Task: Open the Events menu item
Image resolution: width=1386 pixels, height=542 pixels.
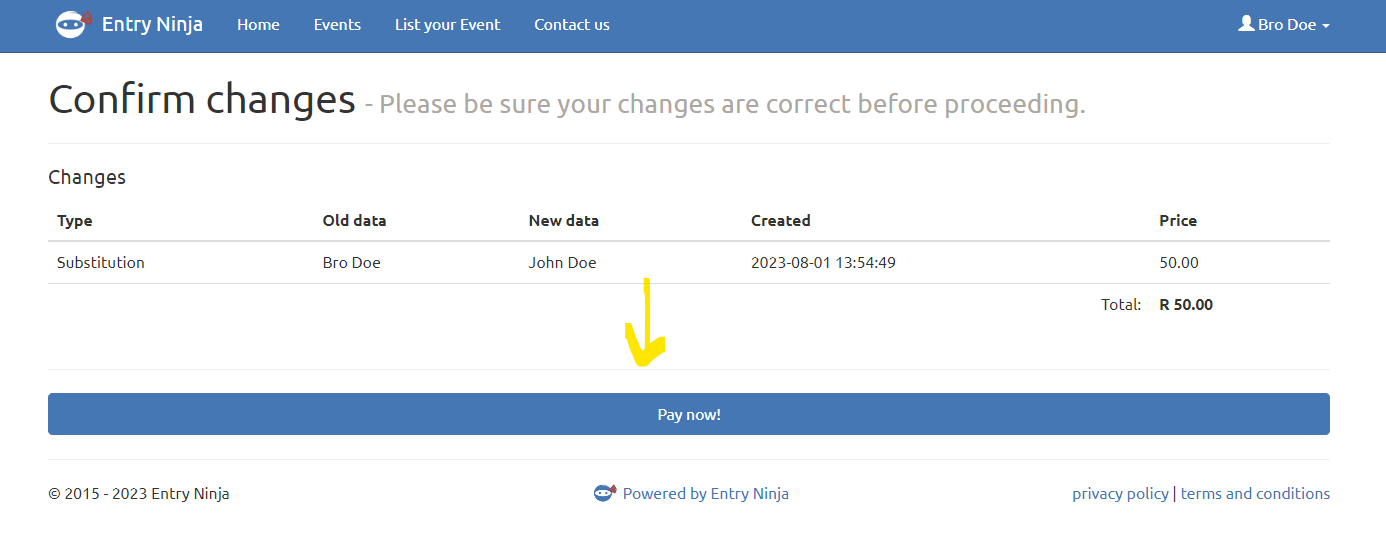Action: tap(337, 25)
